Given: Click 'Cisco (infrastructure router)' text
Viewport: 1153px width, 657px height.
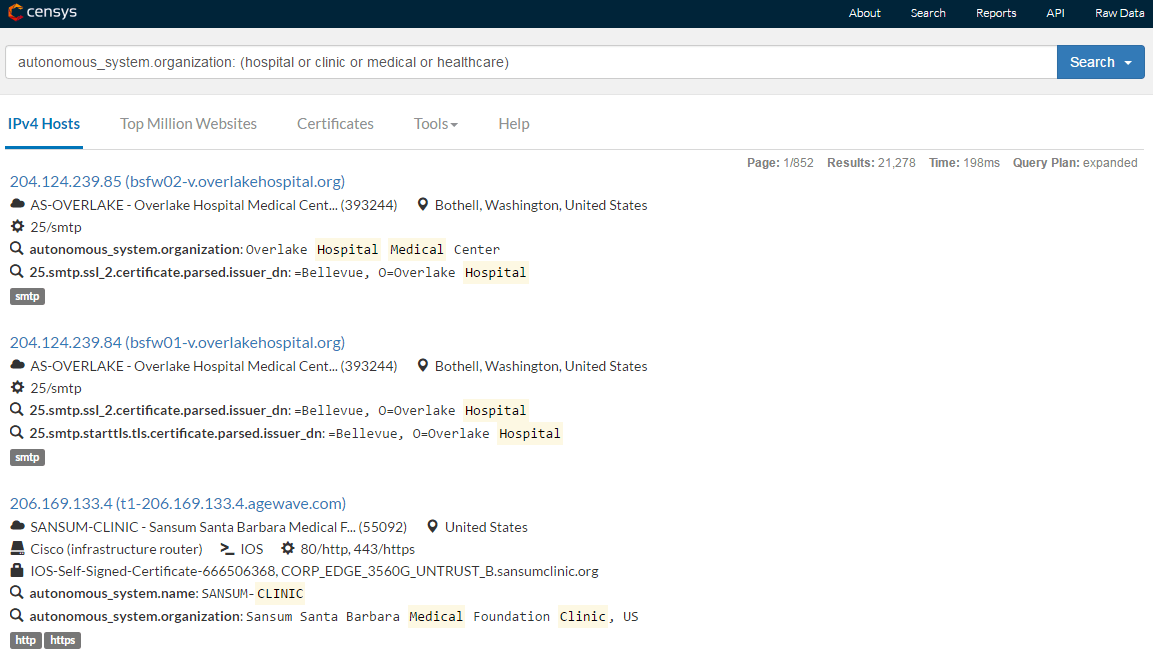Looking at the screenshot, I should [x=116, y=550].
